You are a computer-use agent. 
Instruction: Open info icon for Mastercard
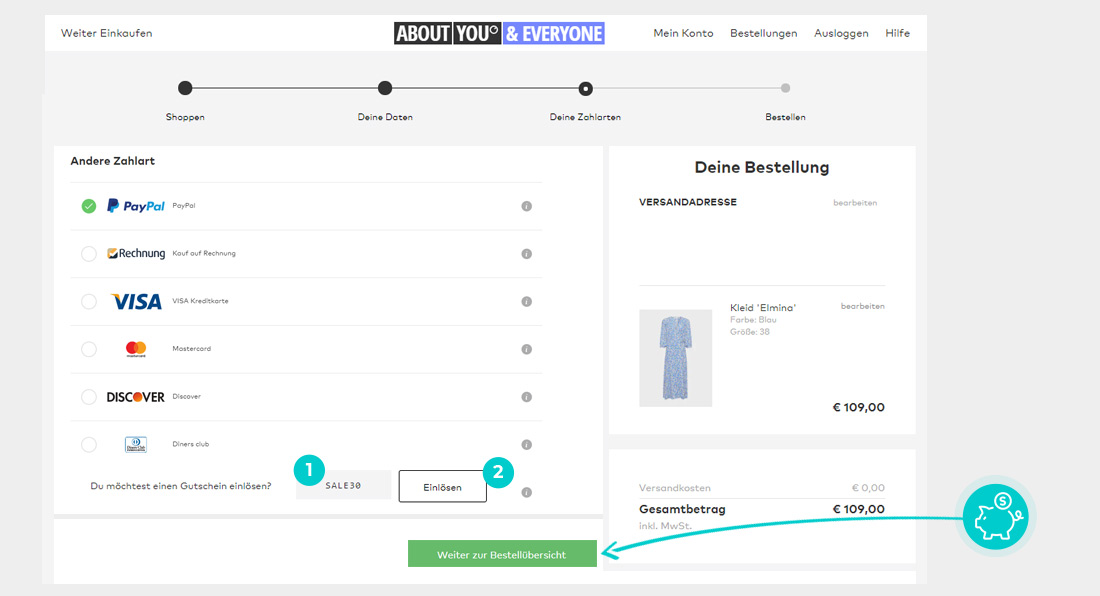coord(526,349)
